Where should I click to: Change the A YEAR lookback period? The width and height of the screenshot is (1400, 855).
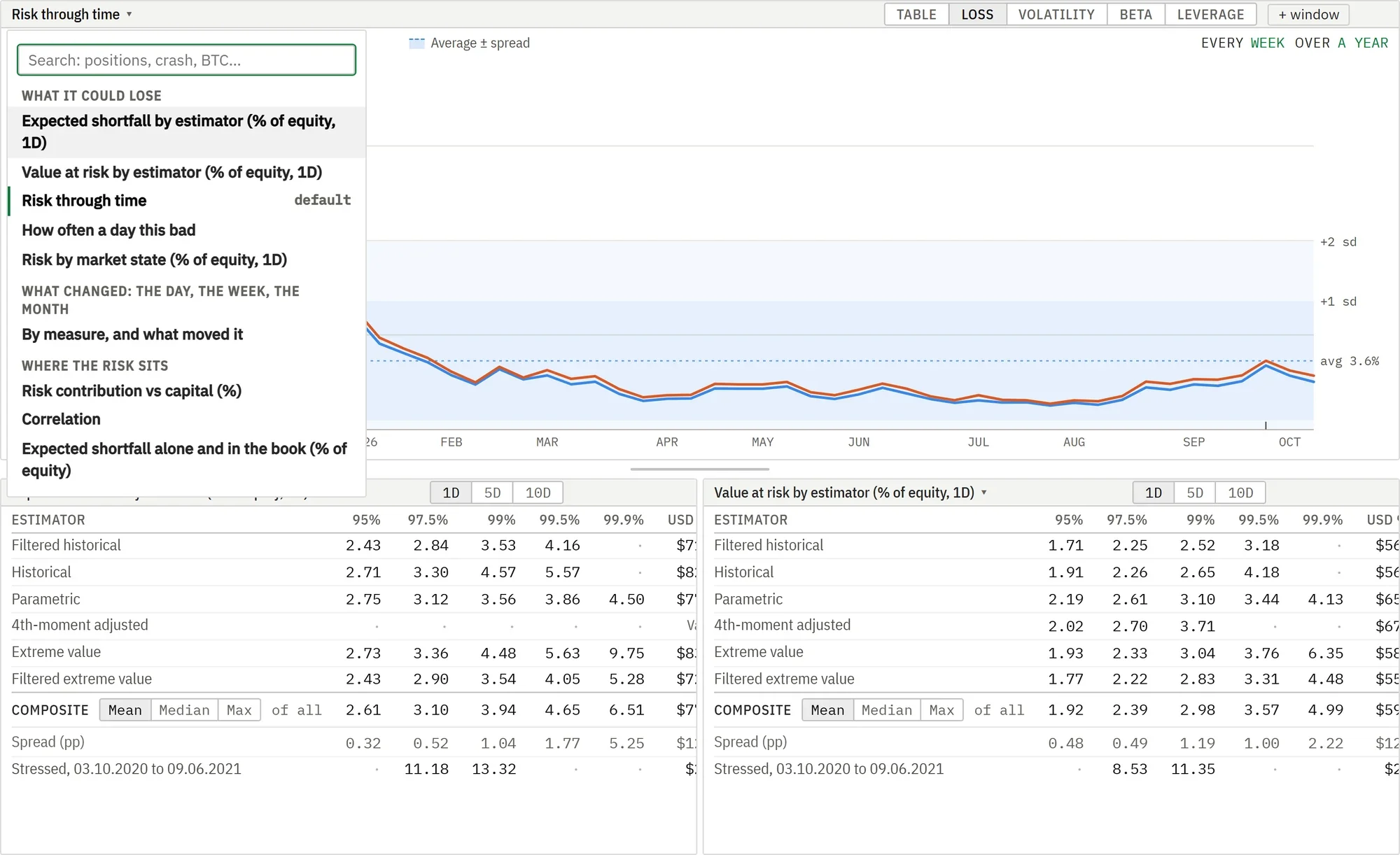coord(1362,43)
